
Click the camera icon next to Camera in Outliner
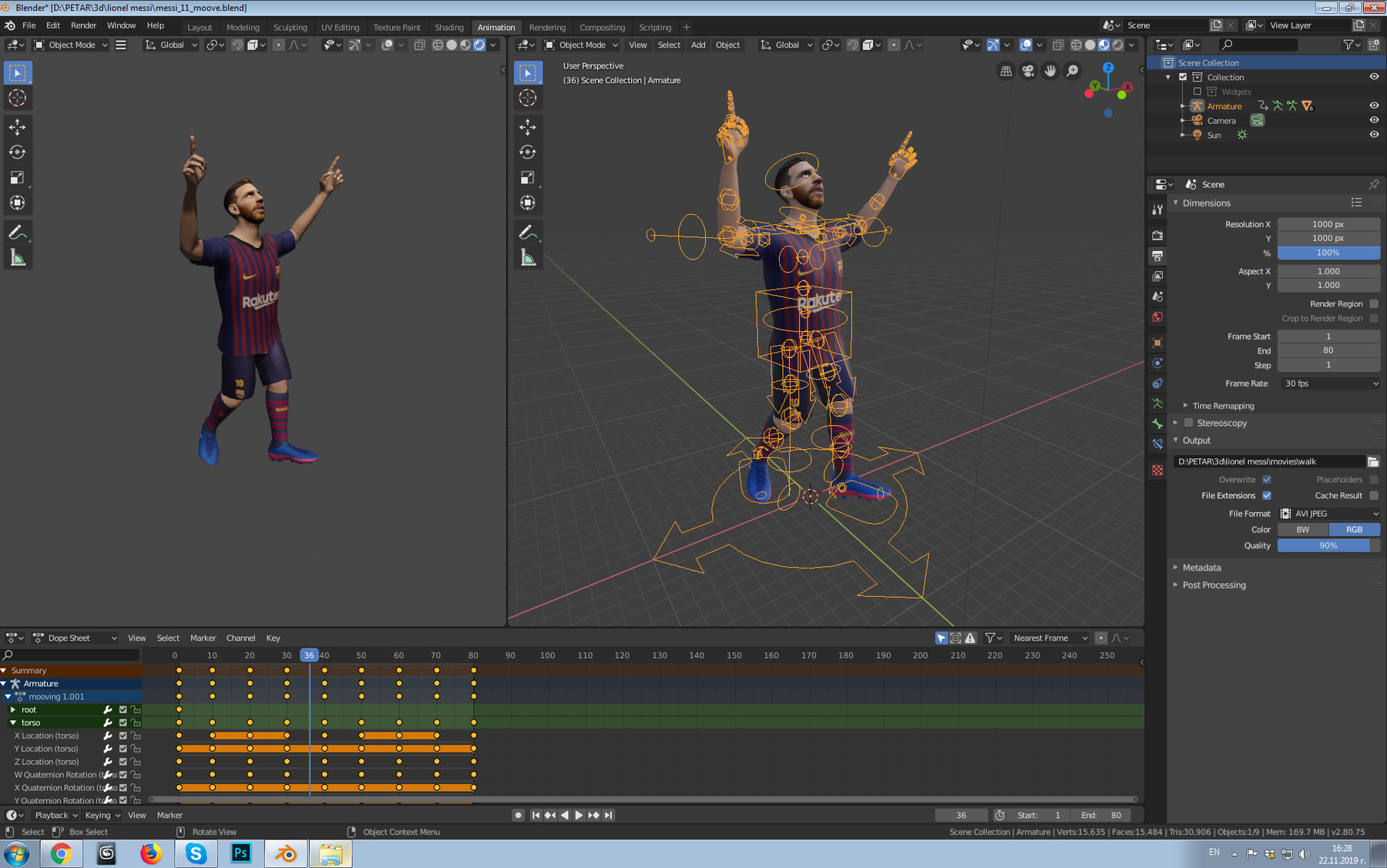pyautogui.click(x=1258, y=120)
